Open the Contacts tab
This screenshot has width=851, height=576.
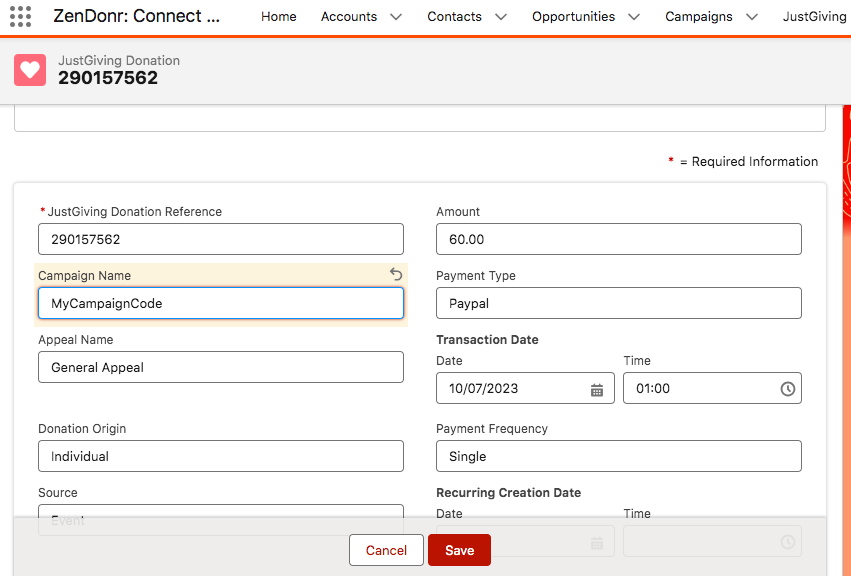[x=454, y=17]
